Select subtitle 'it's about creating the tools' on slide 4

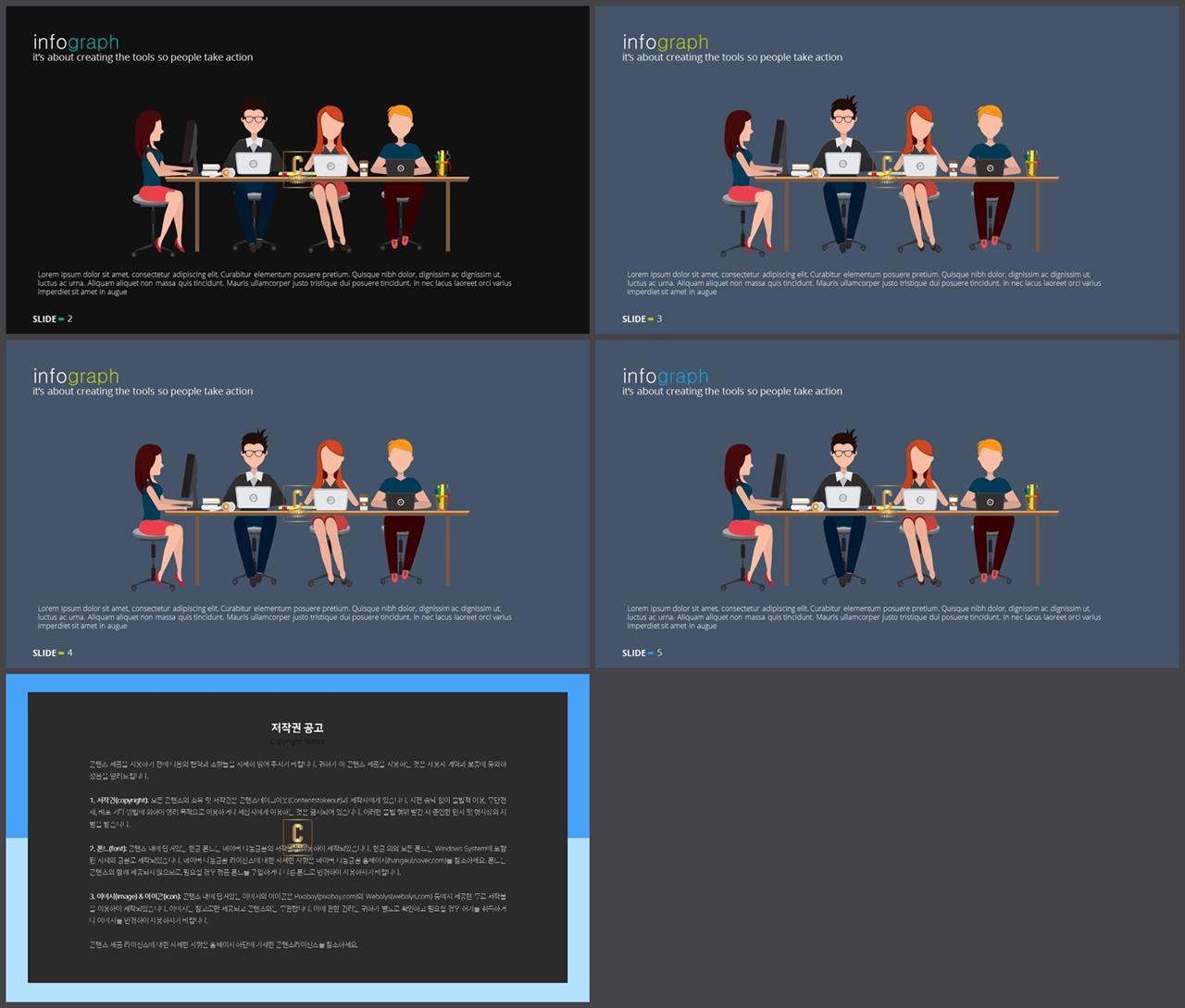tap(143, 392)
